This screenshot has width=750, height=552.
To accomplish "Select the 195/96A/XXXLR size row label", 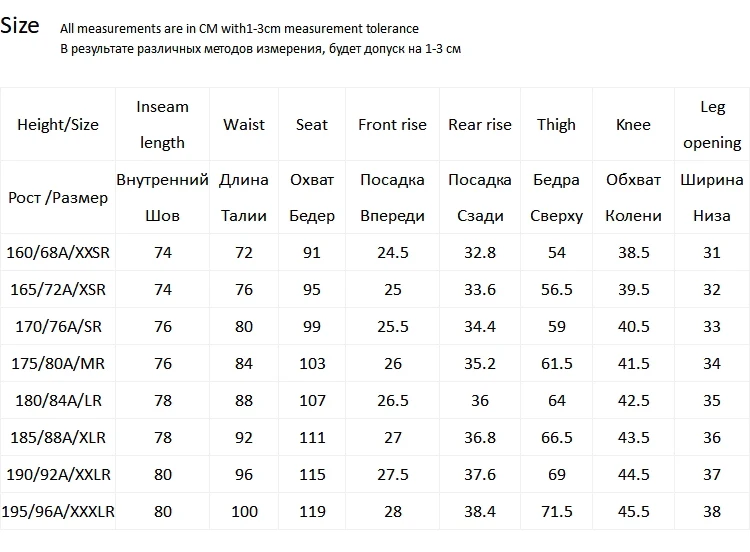I will pyautogui.click(x=58, y=511).
